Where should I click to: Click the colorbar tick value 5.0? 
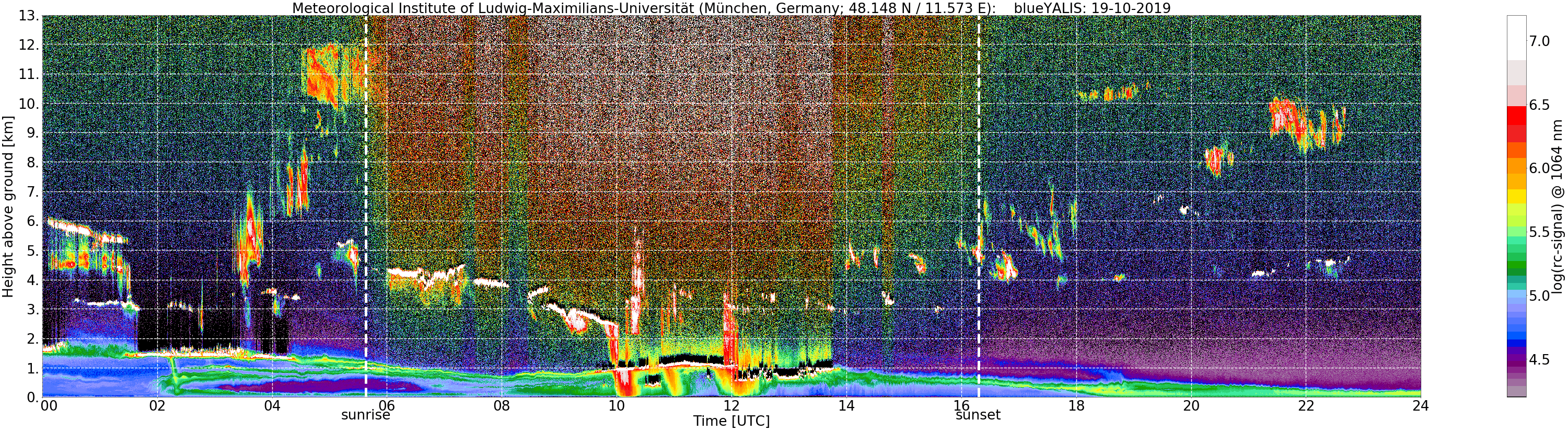(x=1540, y=296)
